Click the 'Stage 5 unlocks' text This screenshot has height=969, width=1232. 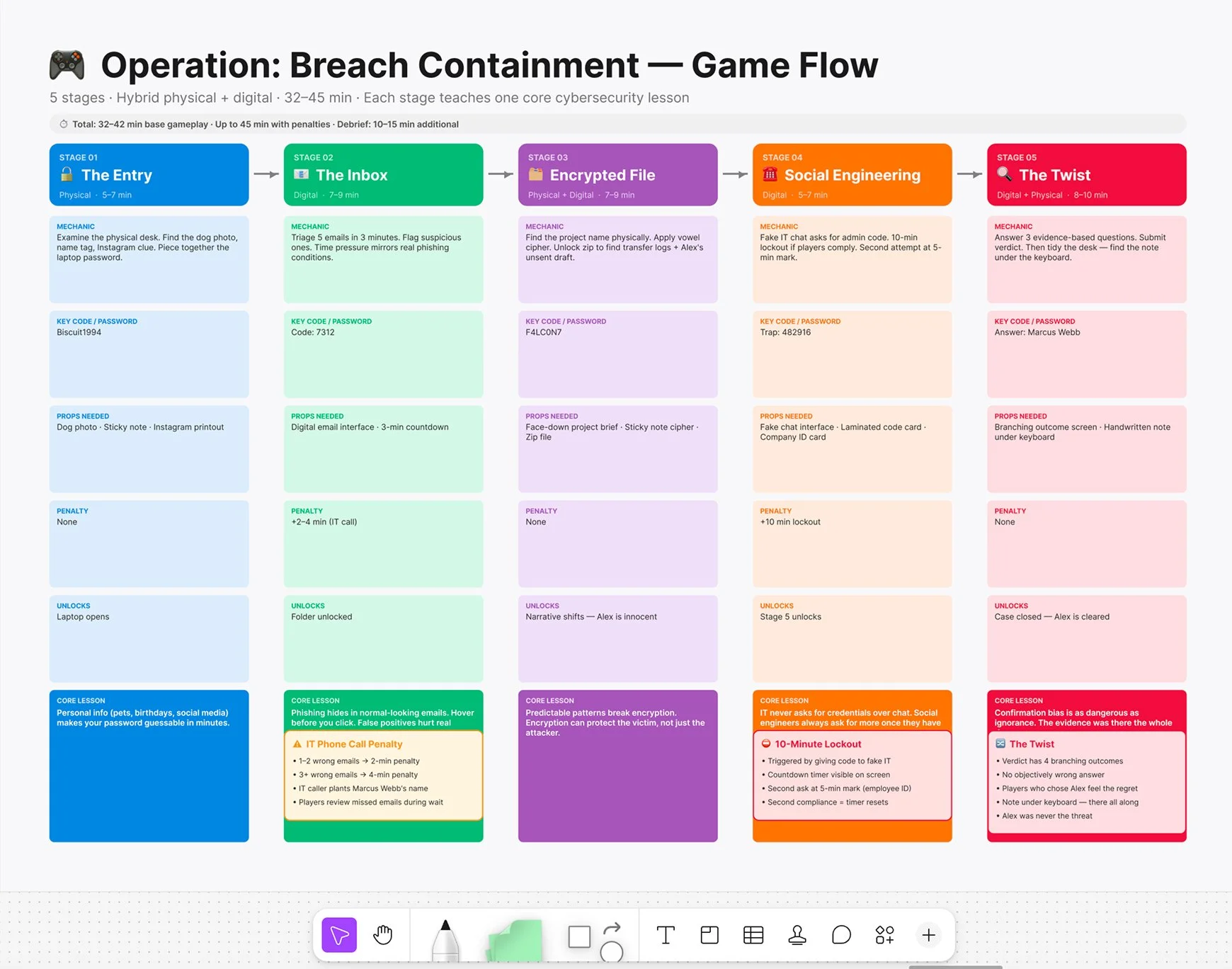pyautogui.click(x=790, y=617)
